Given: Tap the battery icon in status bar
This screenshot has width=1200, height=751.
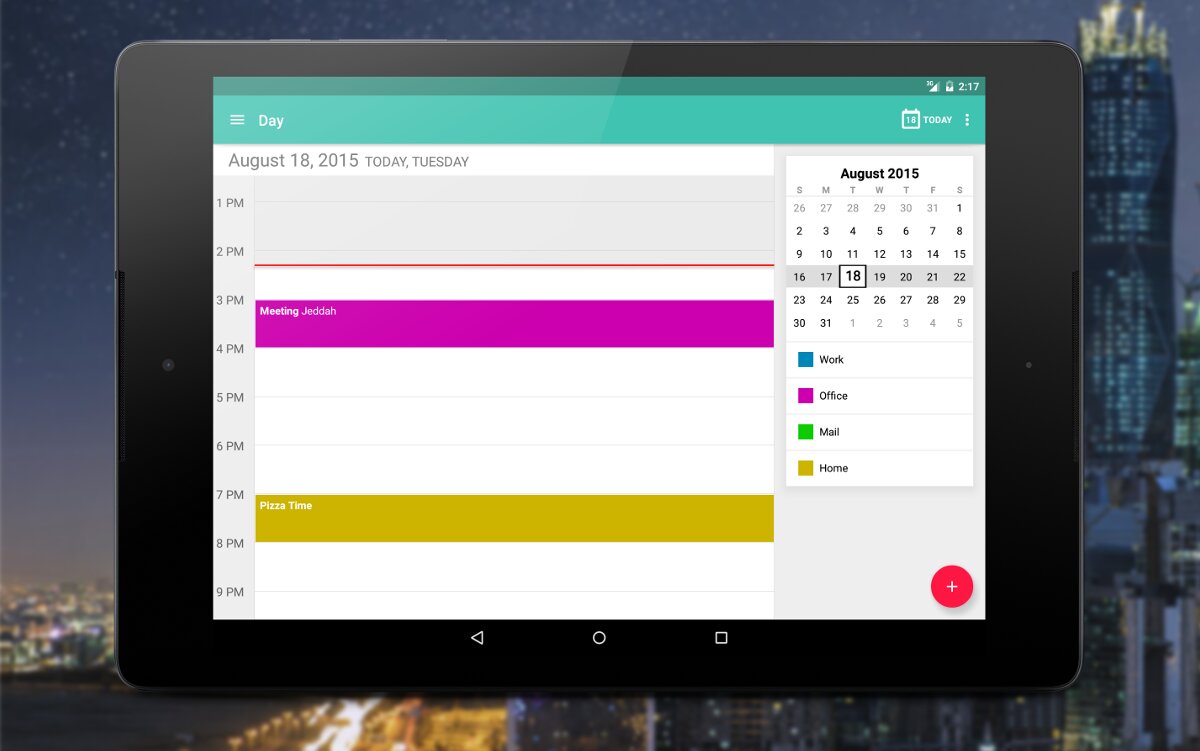Looking at the screenshot, I should pos(949,87).
